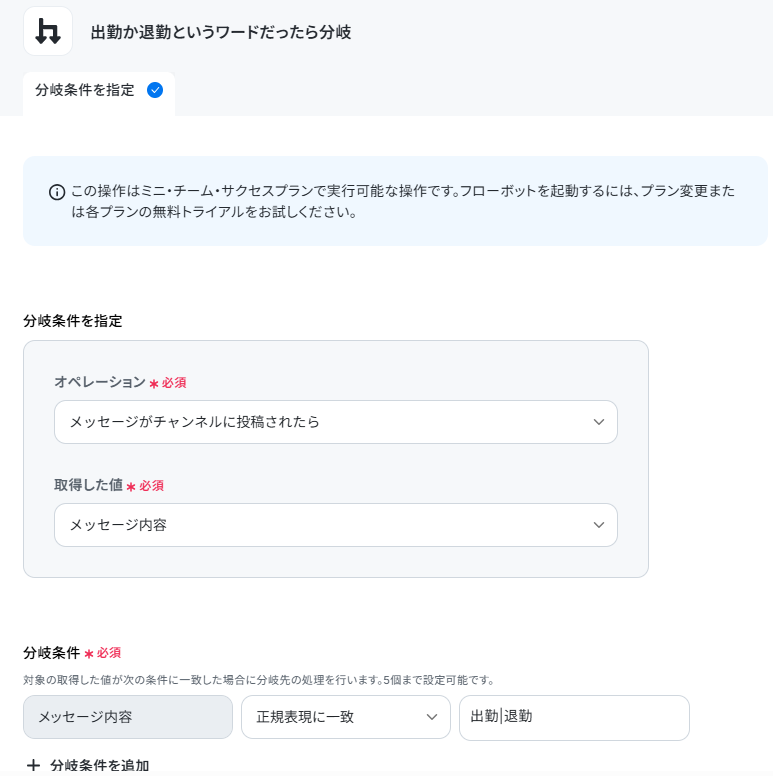Click the branch flow icon beside the title
Screen dimensions: 773x776
tap(48, 31)
